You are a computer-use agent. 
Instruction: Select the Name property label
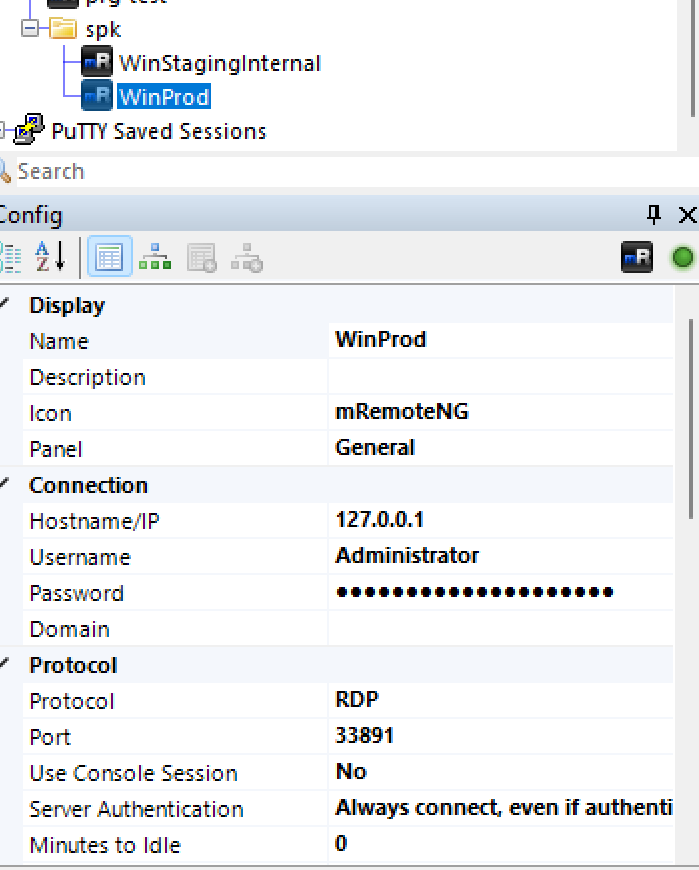coord(59,341)
